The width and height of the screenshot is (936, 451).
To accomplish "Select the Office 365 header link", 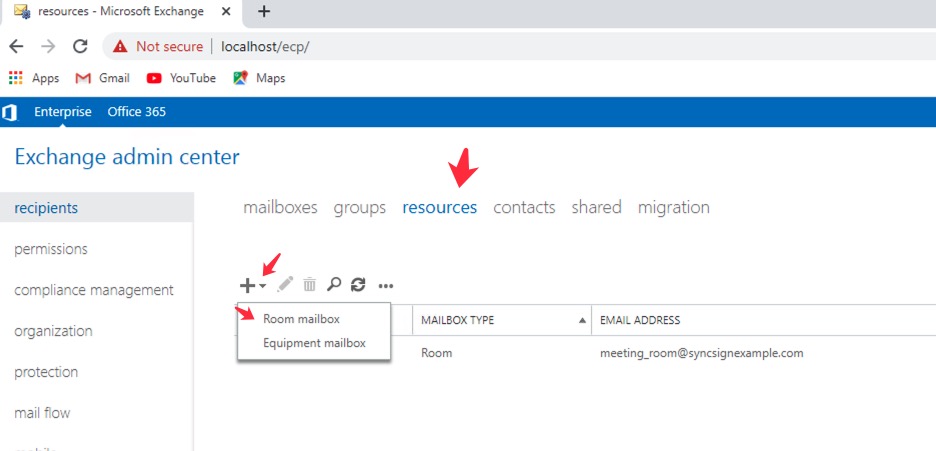I will coord(137,112).
